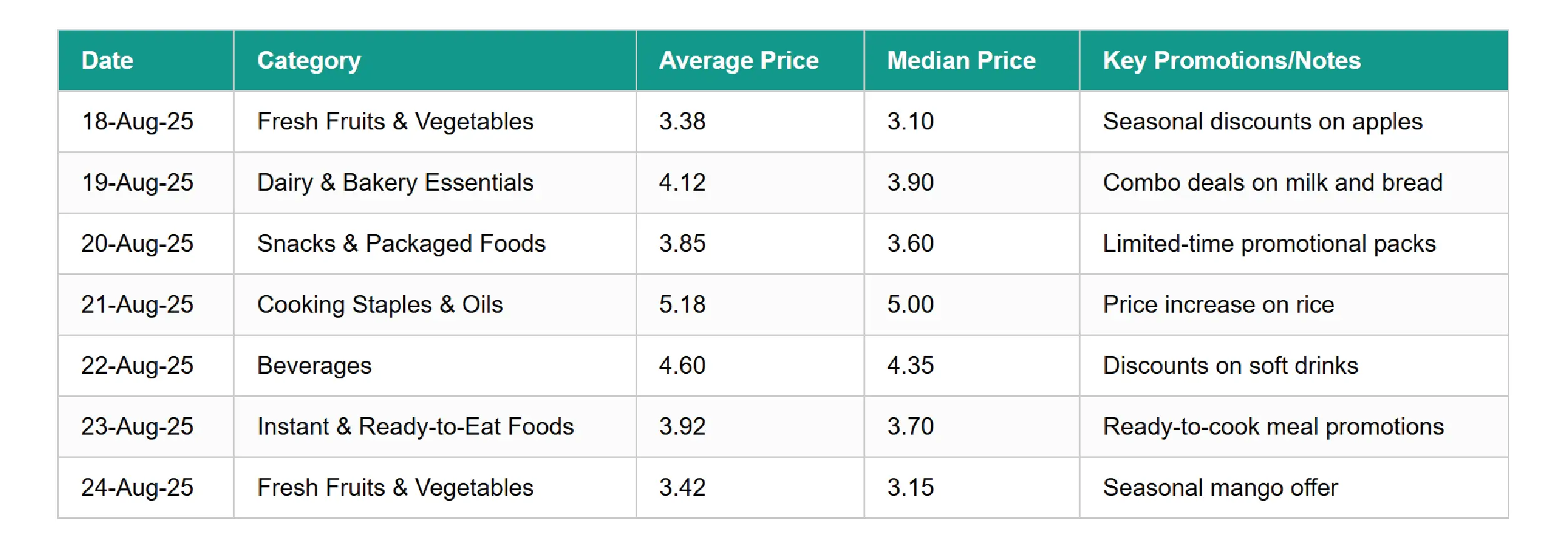
Task: Select the Combo deals on milk and bread note
Action: 1273,183
